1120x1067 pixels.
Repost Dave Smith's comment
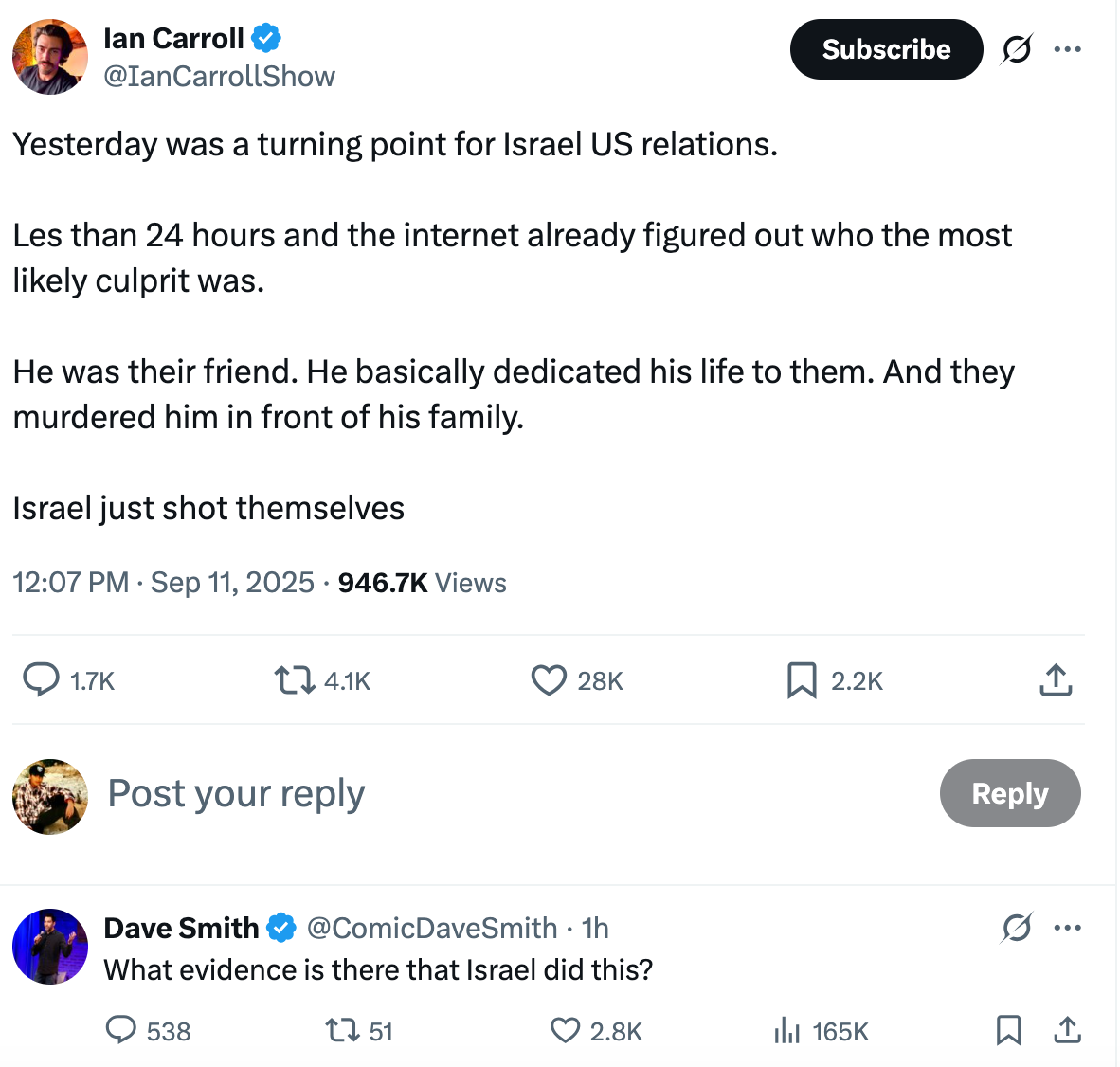click(x=339, y=1030)
